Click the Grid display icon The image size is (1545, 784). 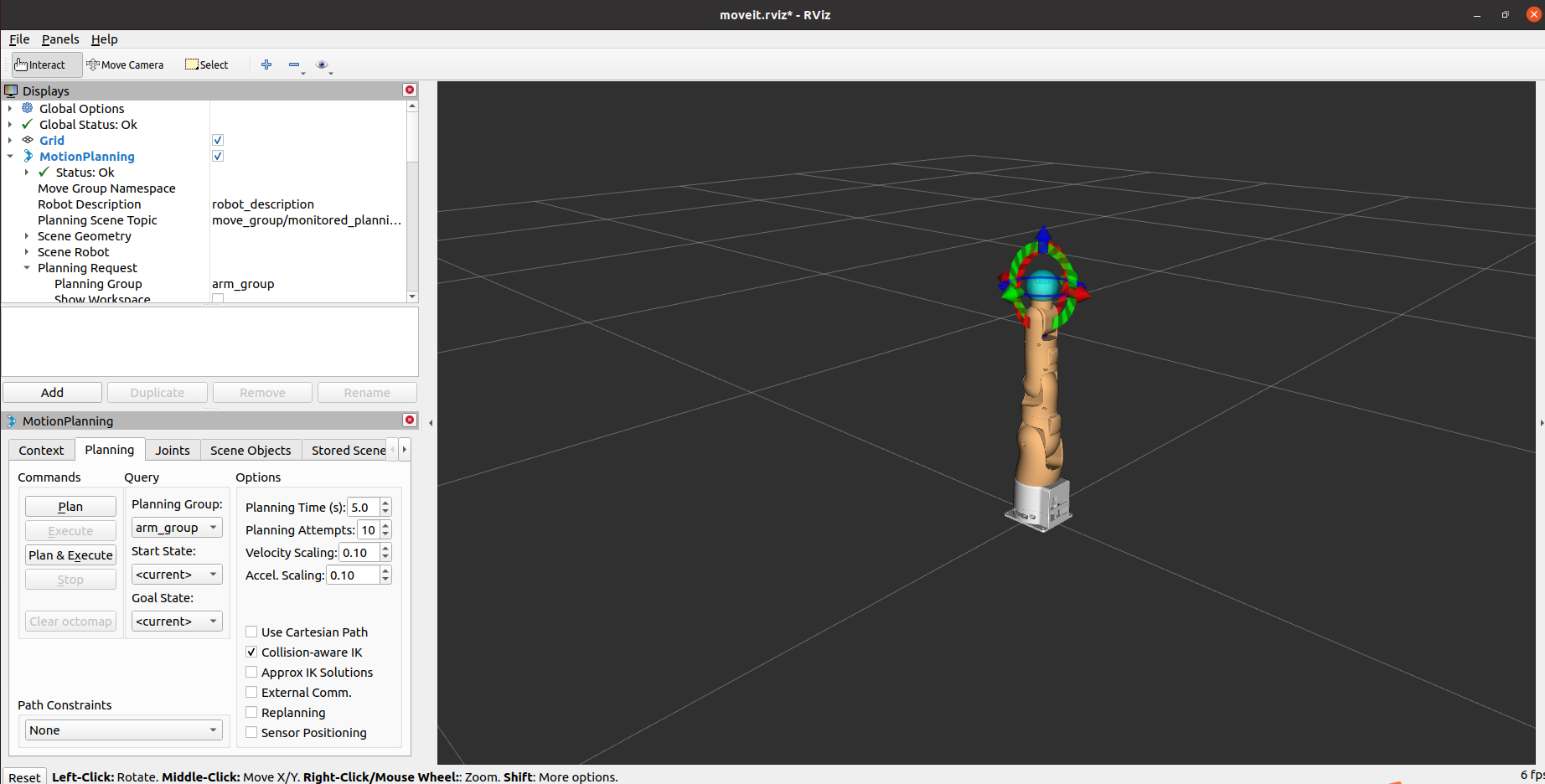pos(28,140)
